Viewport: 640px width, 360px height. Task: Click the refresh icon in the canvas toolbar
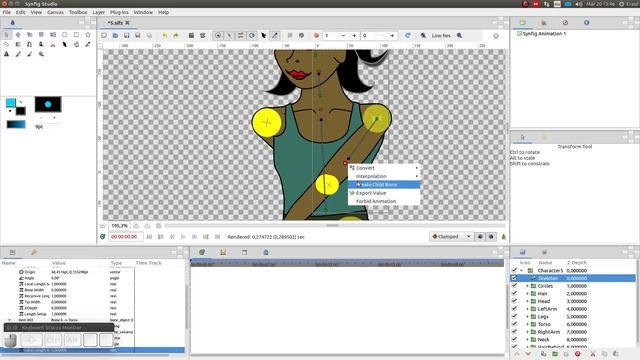[407, 36]
